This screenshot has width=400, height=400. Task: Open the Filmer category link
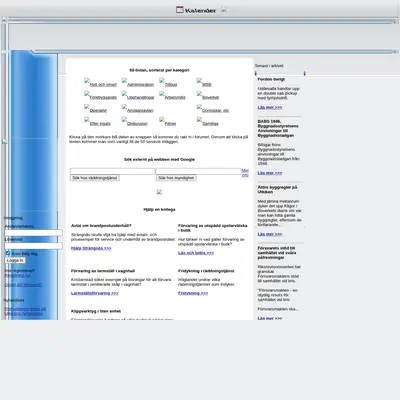point(170,124)
